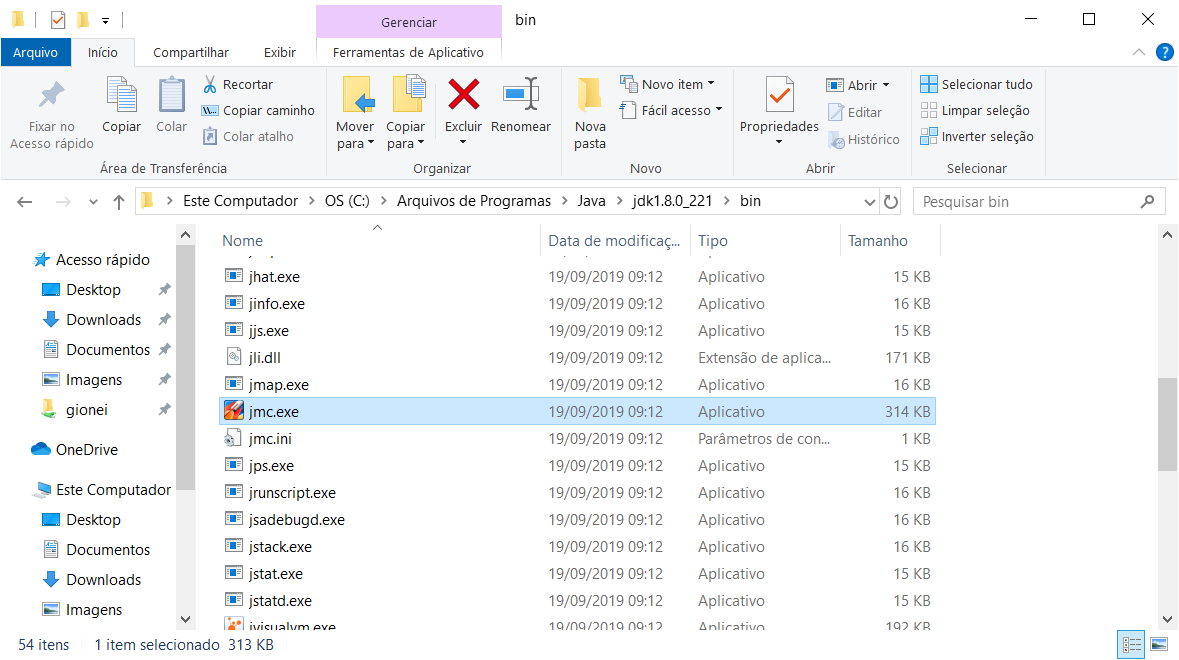The height and width of the screenshot is (660, 1179).
Task: Toggle sort order via the Nome column header
Action: pyautogui.click(x=241, y=240)
